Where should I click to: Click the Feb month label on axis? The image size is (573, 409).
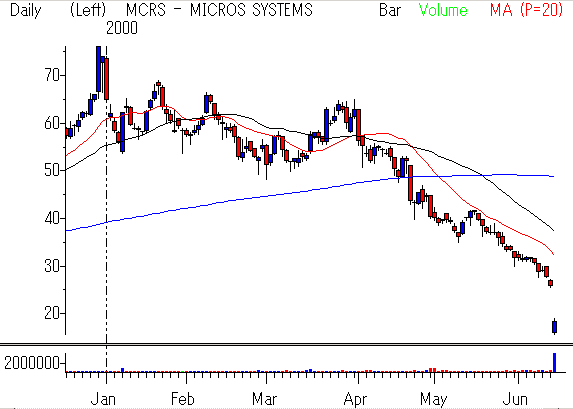pos(183,399)
